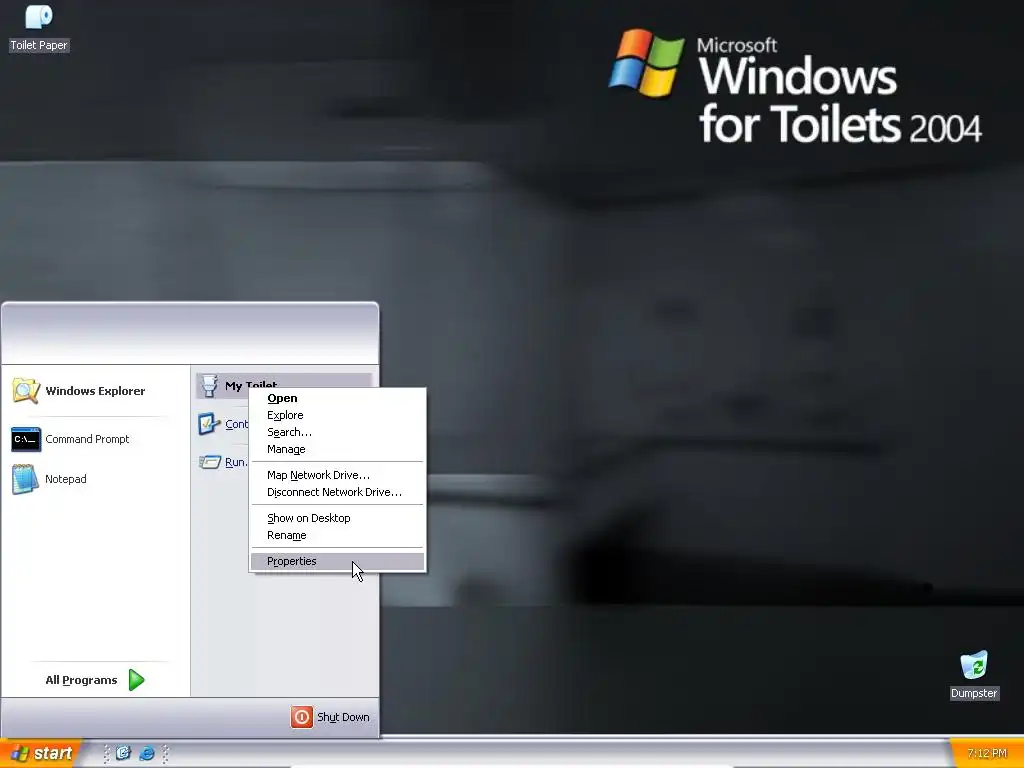
Task: Click the Command Prompt icon
Action: pyautogui.click(x=26, y=439)
